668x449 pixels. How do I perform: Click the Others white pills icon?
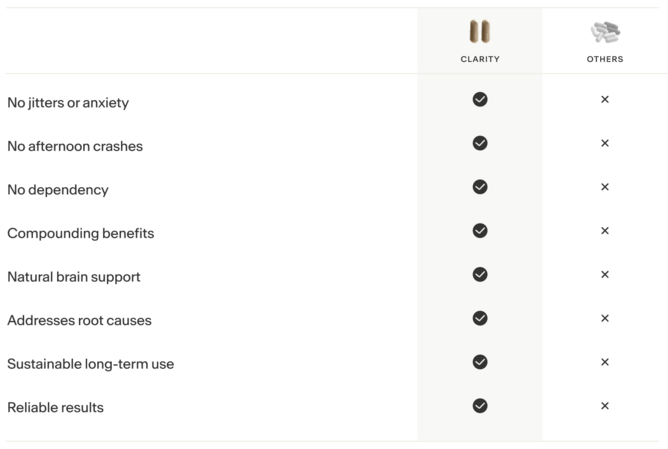tap(605, 33)
